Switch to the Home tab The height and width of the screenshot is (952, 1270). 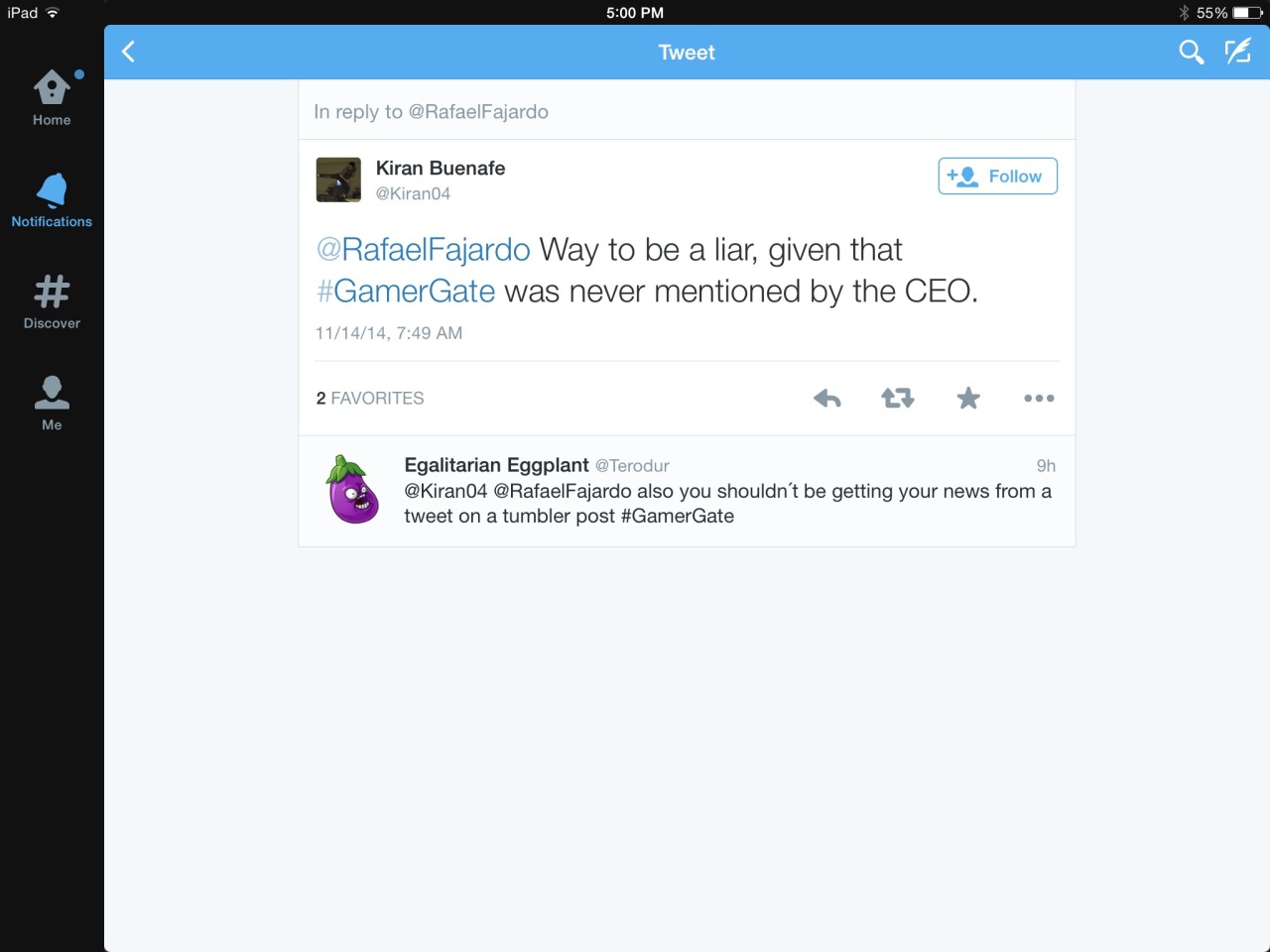pos(52,98)
